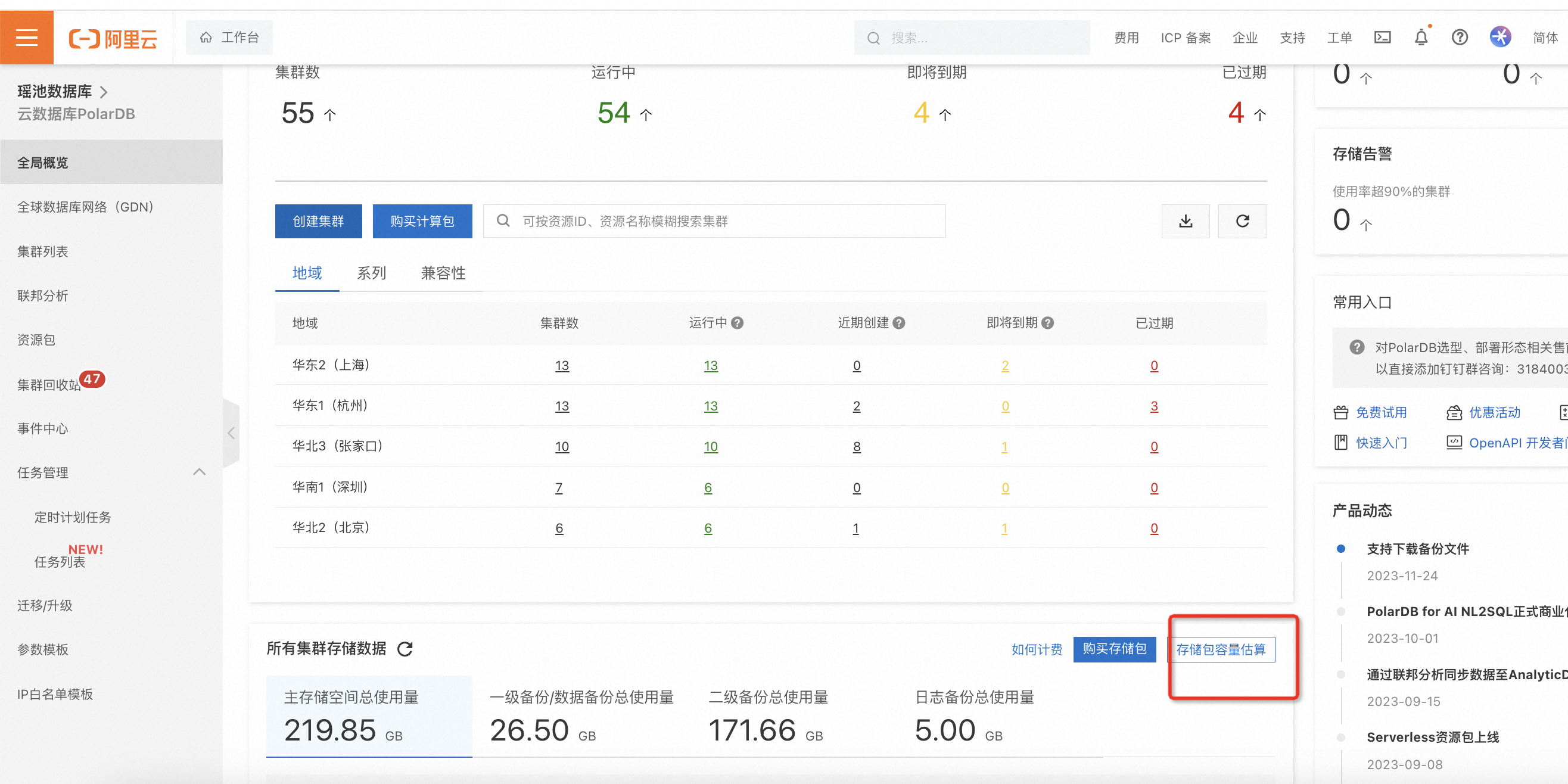The height and width of the screenshot is (784, 1568).
Task: Click expired count 3 for 华东1（杭州）
Action: point(1154,406)
